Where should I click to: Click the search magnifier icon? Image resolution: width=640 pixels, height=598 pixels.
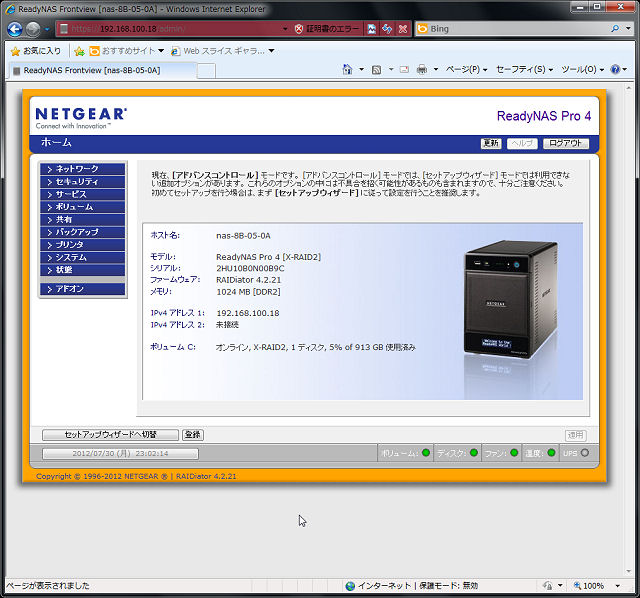pyautogui.click(x=615, y=29)
